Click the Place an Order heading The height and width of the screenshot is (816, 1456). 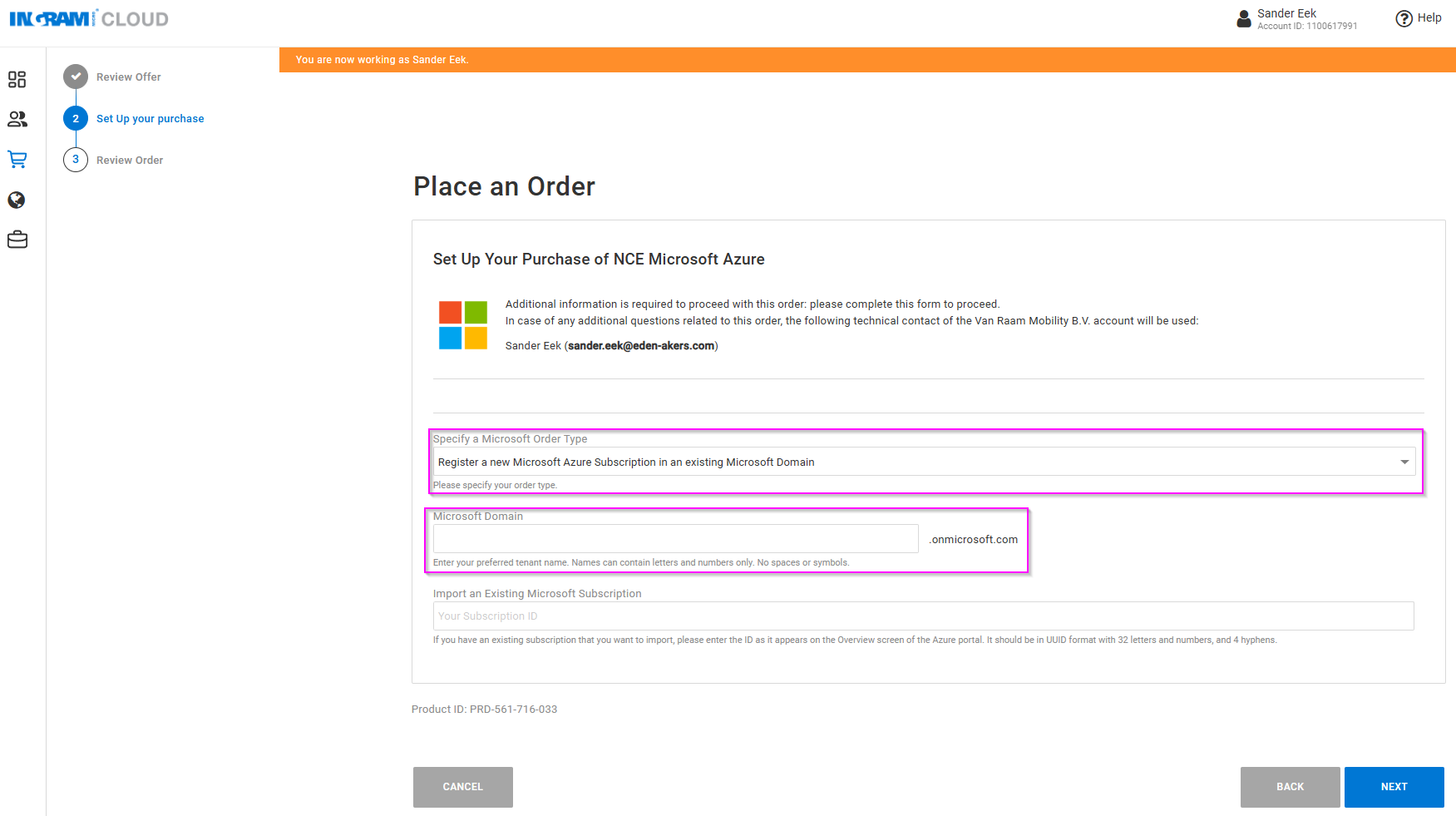click(x=505, y=186)
